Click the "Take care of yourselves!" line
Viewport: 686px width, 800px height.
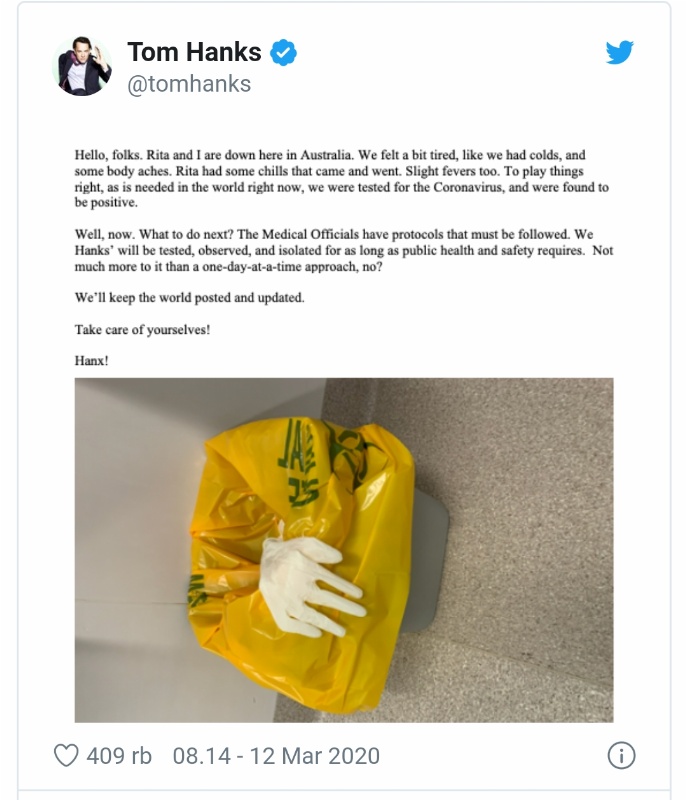142,330
